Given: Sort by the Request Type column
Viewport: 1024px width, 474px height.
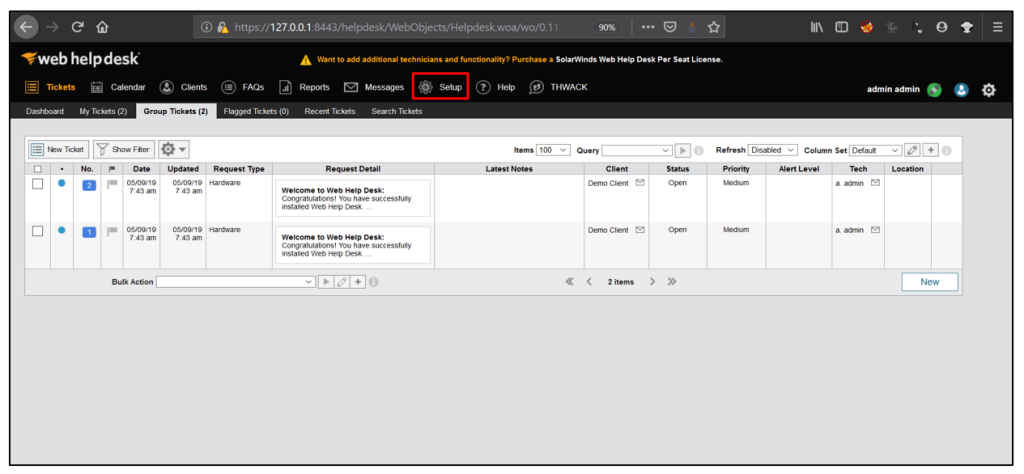Looking at the screenshot, I should click(239, 169).
